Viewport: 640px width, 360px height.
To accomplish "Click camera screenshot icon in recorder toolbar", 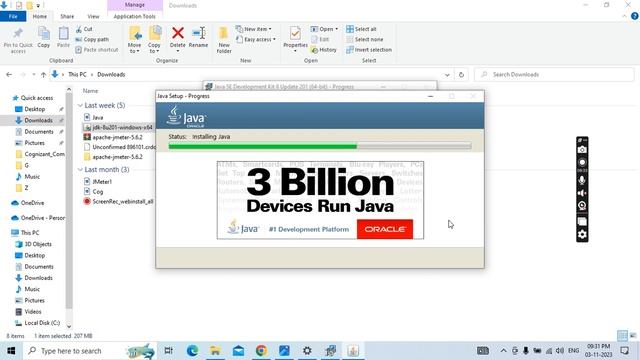I will 582,150.
